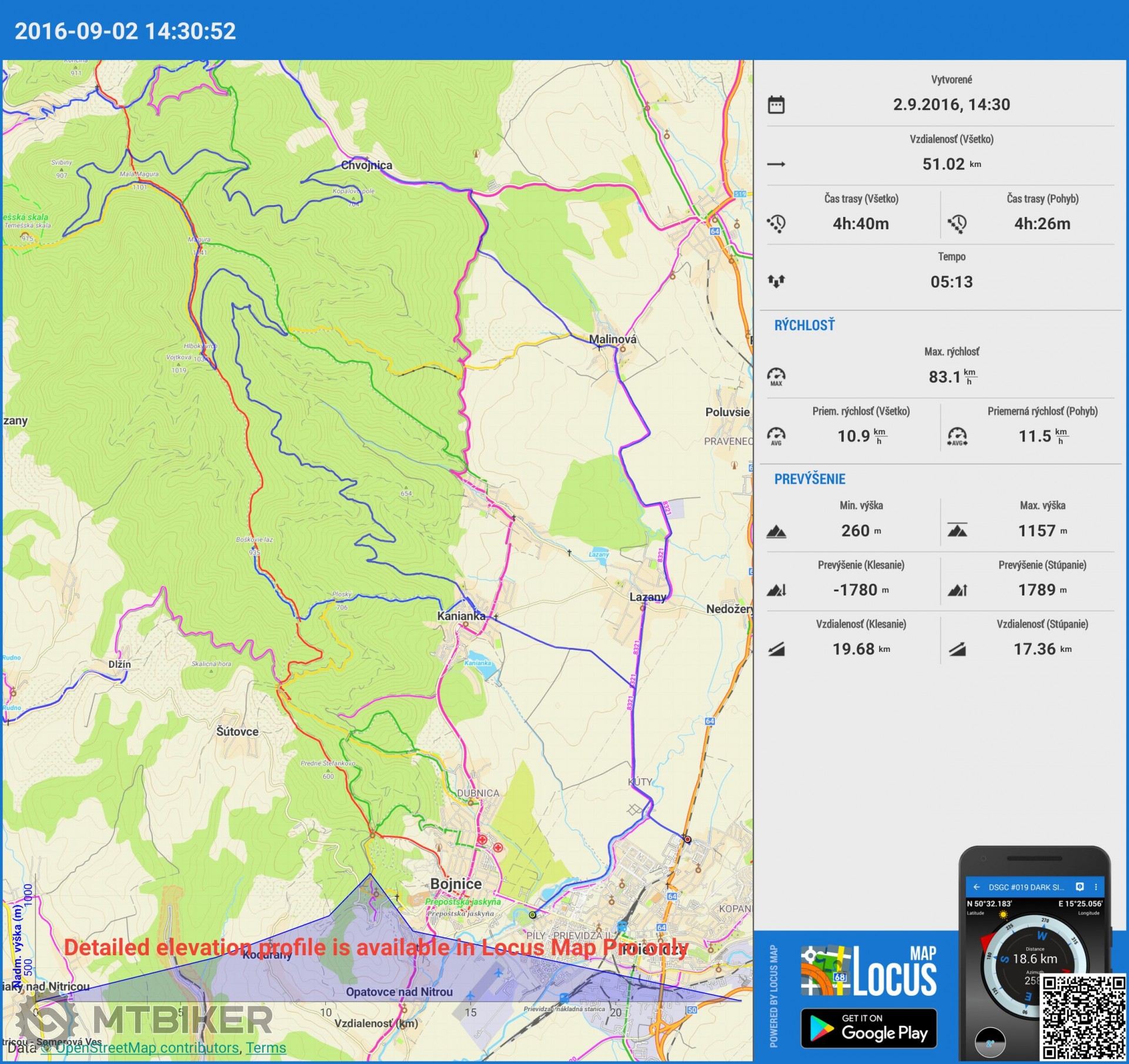
Task: Open the Terms link
Action: [266, 1048]
